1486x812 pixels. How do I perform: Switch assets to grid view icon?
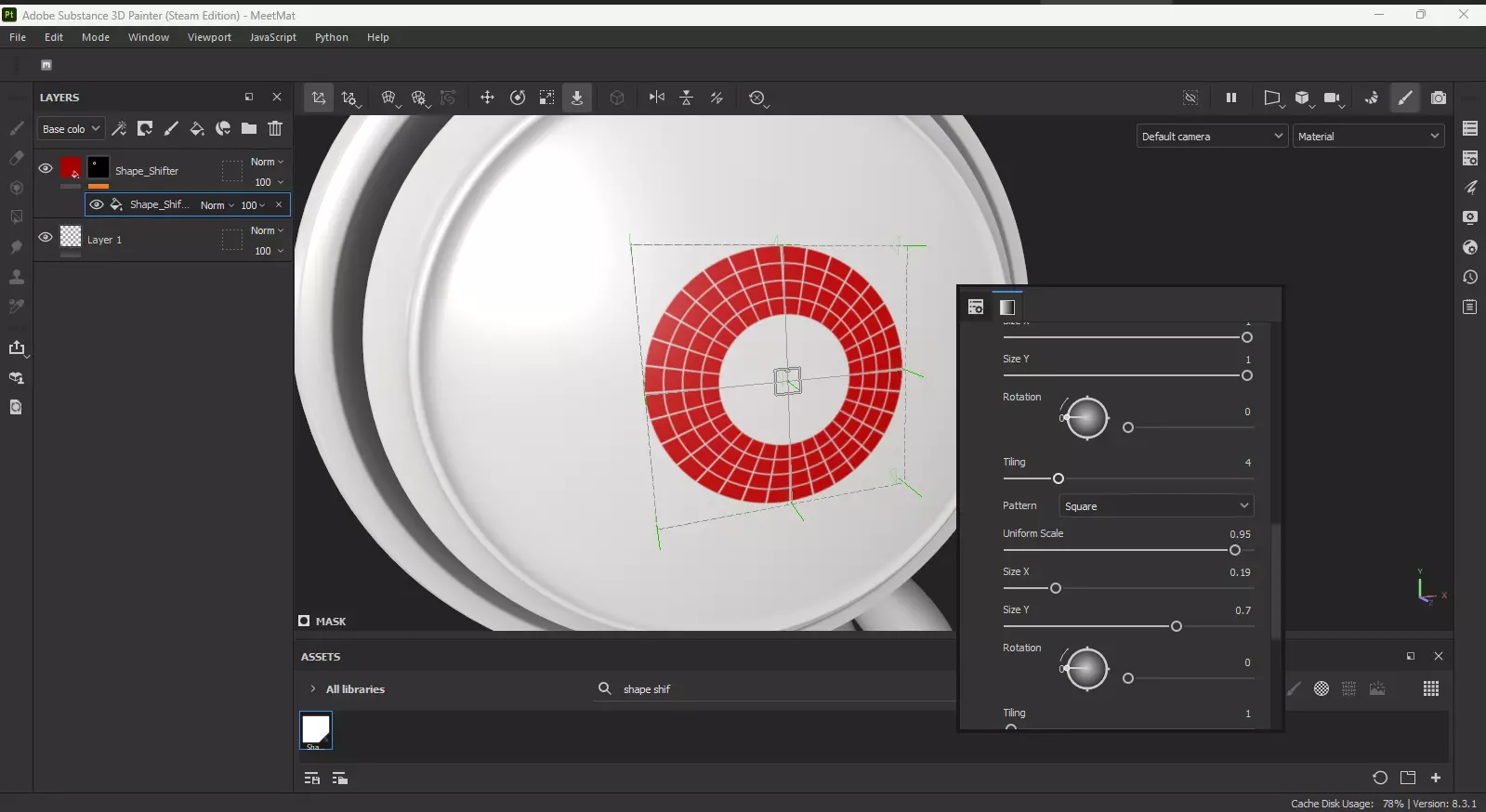click(1431, 688)
